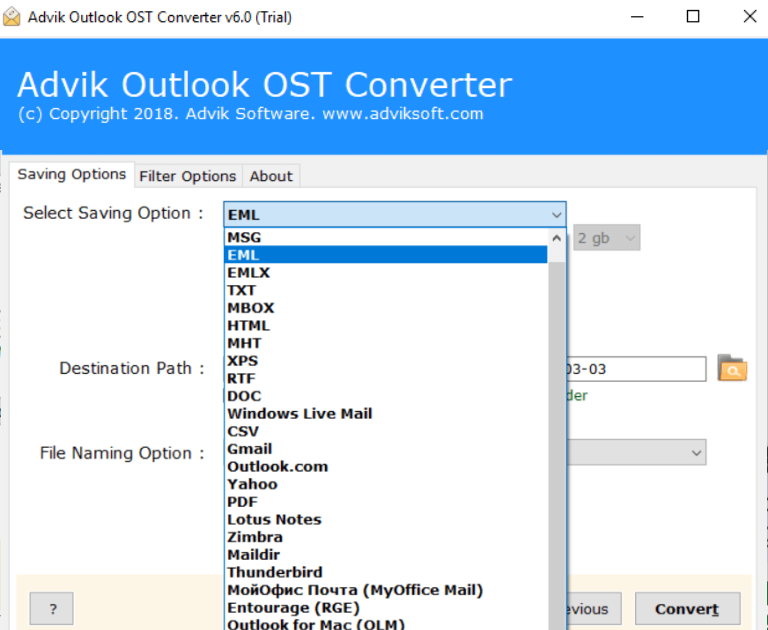Image resolution: width=768 pixels, height=630 pixels.
Task: Maximize the Advik converter window
Action: point(693,17)
